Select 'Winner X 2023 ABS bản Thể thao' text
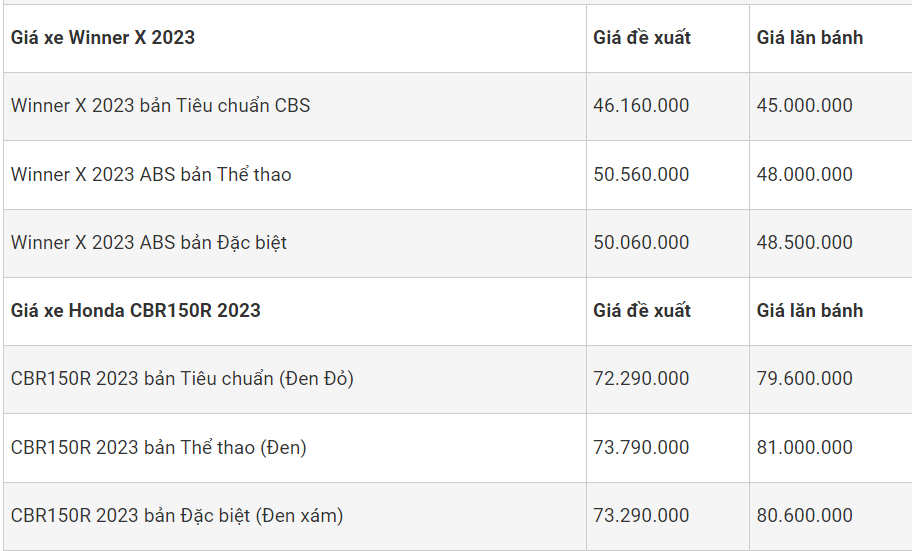Viewport: 912px width, 551px height. tap(151, 174)
